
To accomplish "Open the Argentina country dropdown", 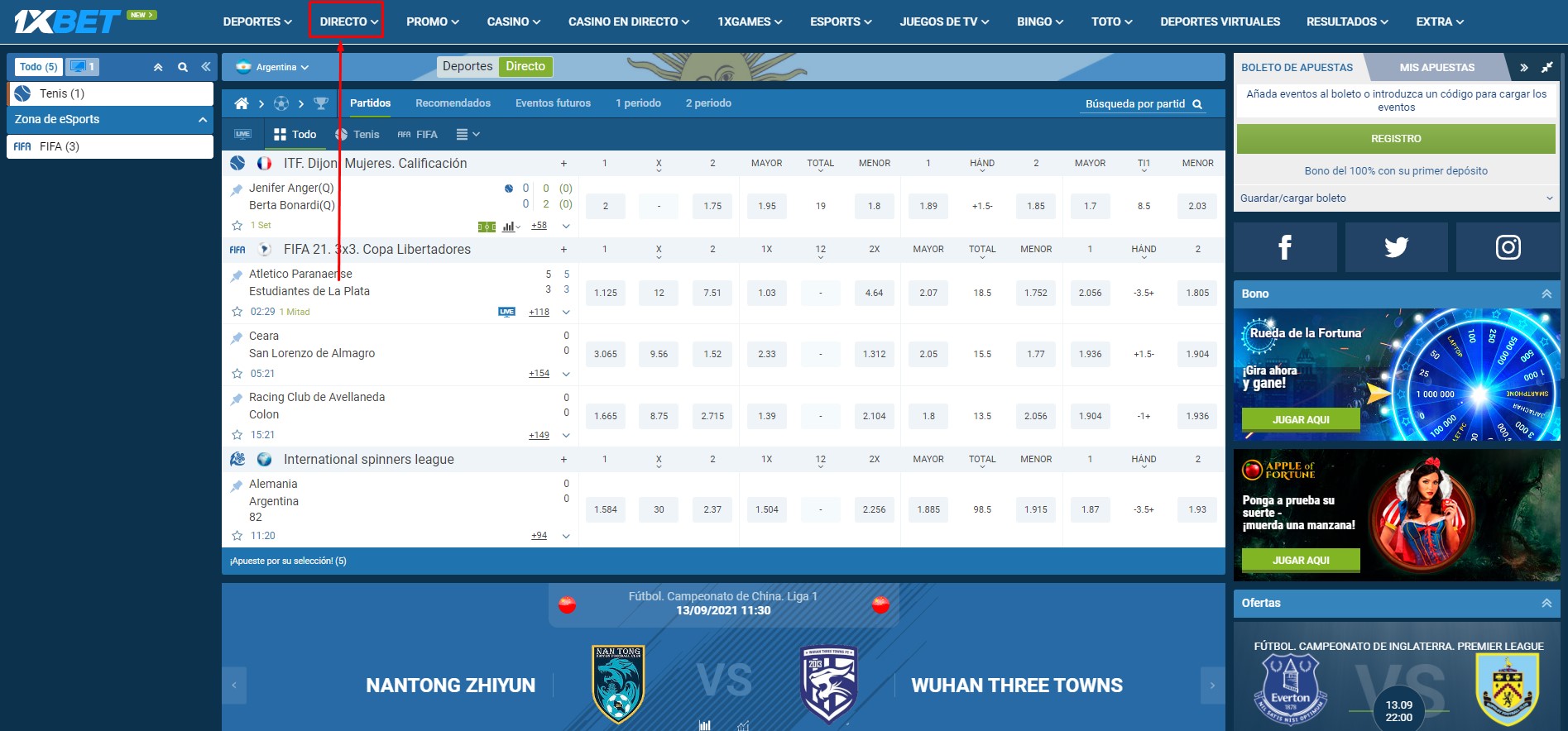I will pos(273,67).
